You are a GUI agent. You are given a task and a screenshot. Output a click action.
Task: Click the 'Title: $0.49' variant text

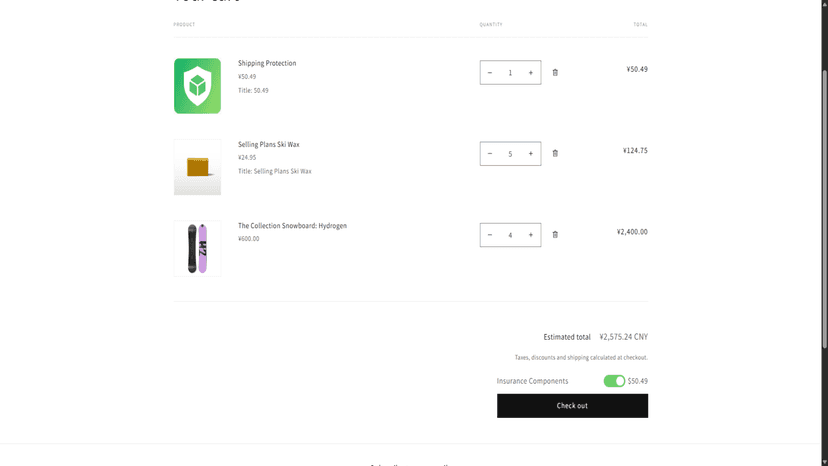[x=253, y=90]
